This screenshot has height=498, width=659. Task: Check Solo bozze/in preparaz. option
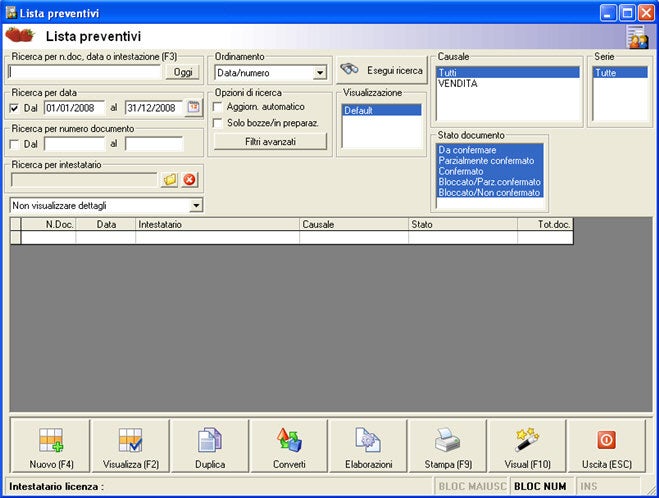(x=218, y=123)
